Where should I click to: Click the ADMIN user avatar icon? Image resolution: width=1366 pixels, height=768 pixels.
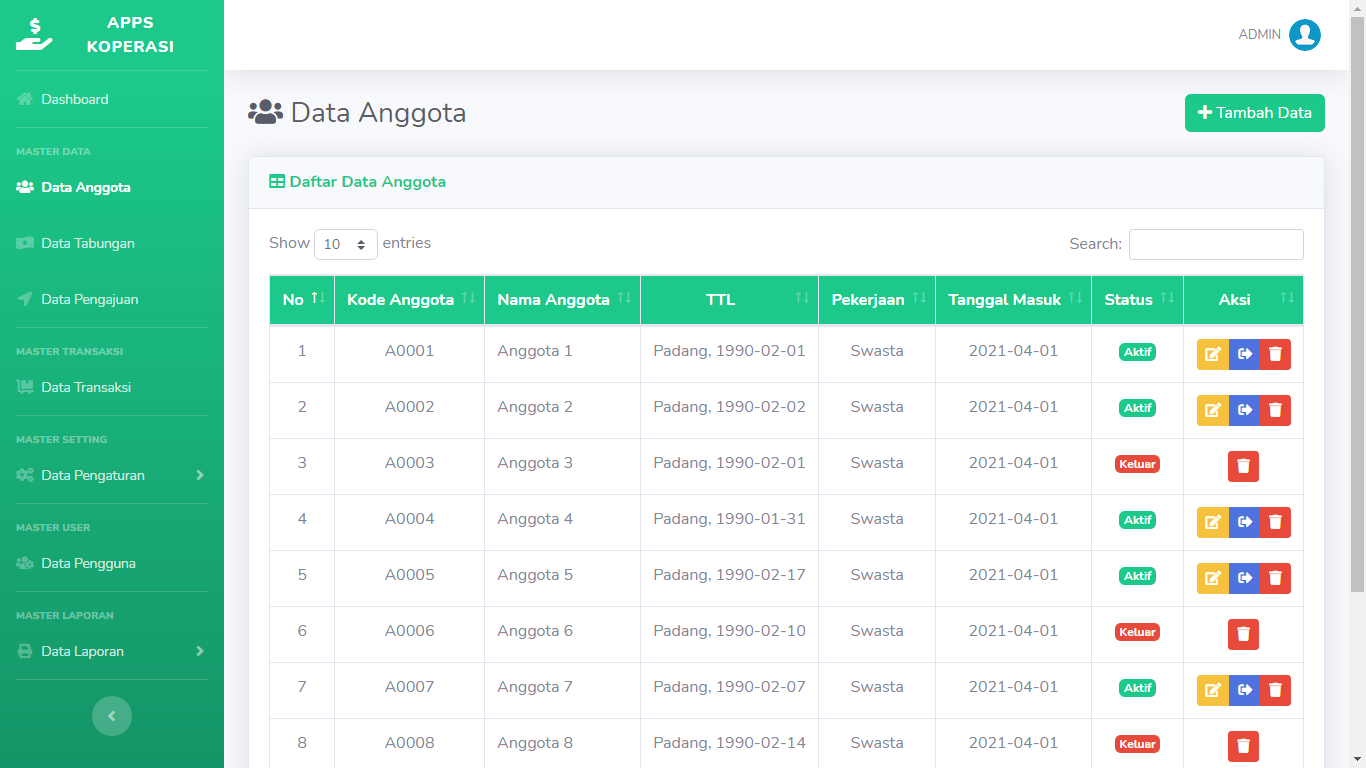1305,35
